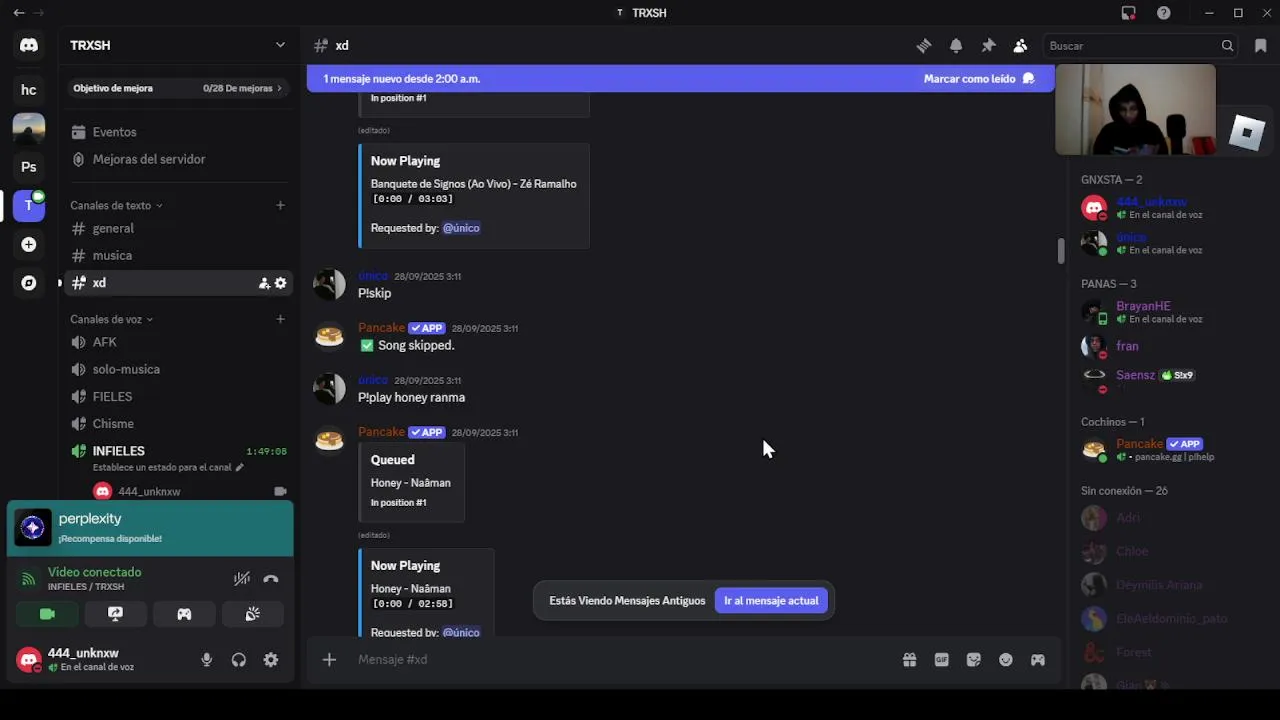
Task: Open Mejoras del servidor
Action: pyautogui.click(x=177, y=159)
